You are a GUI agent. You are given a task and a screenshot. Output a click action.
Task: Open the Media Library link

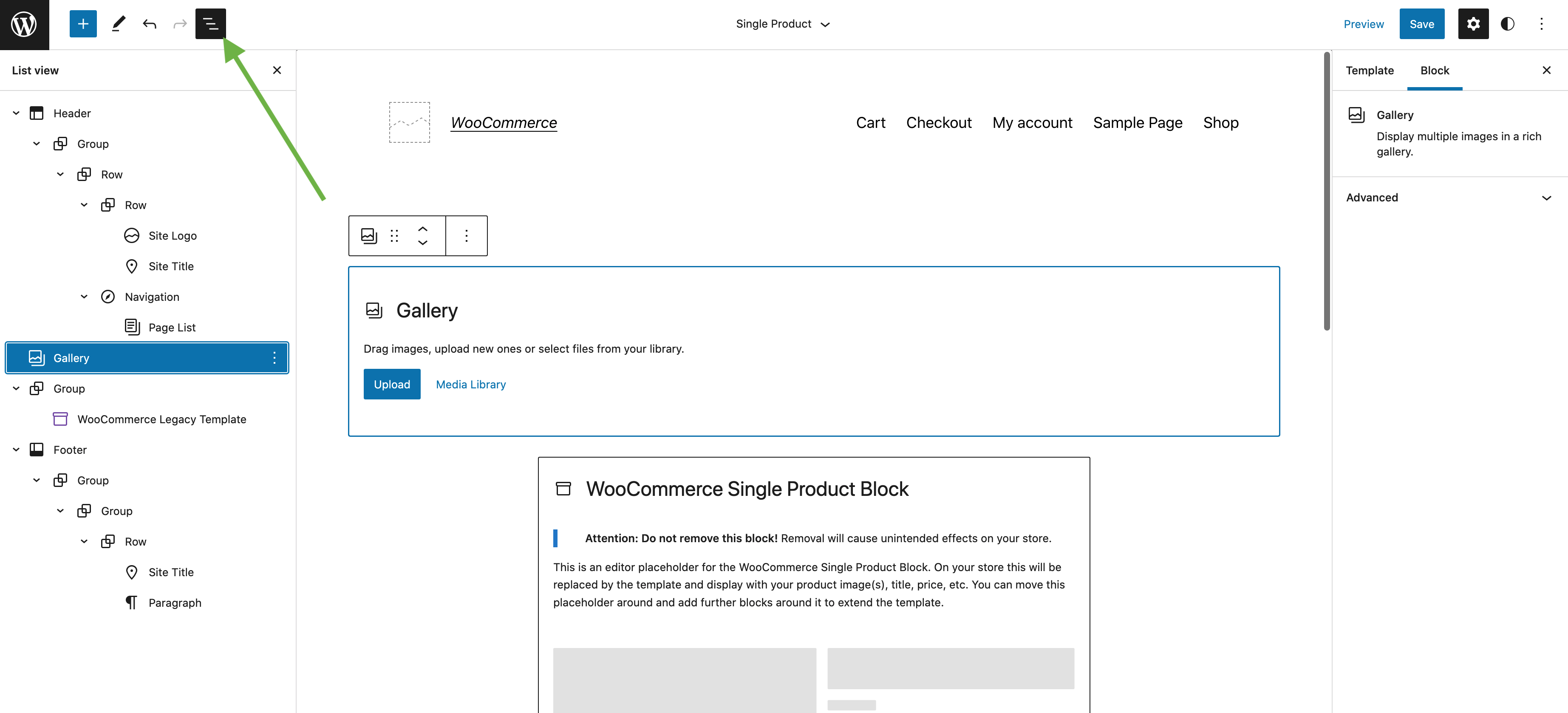(470, 384)
